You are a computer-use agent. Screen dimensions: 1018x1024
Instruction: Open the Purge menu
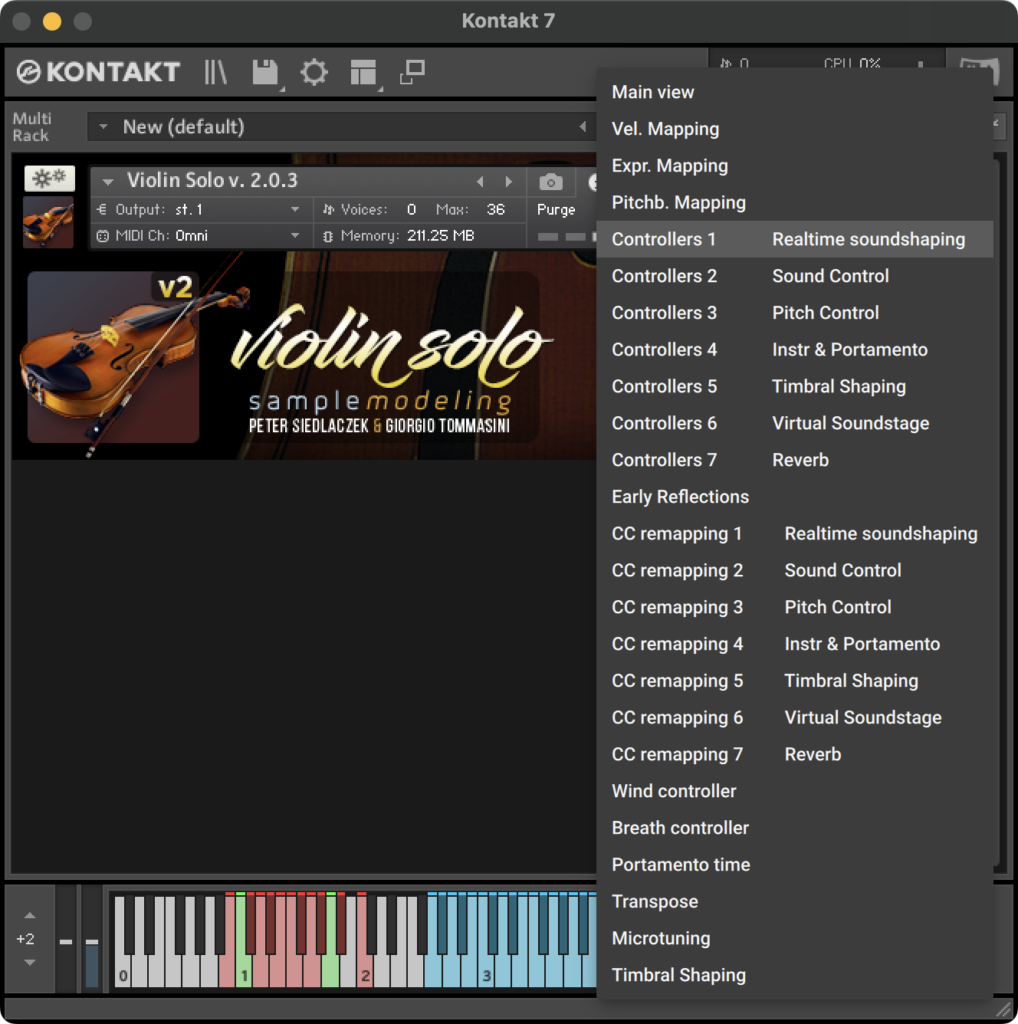pos(556,210)
